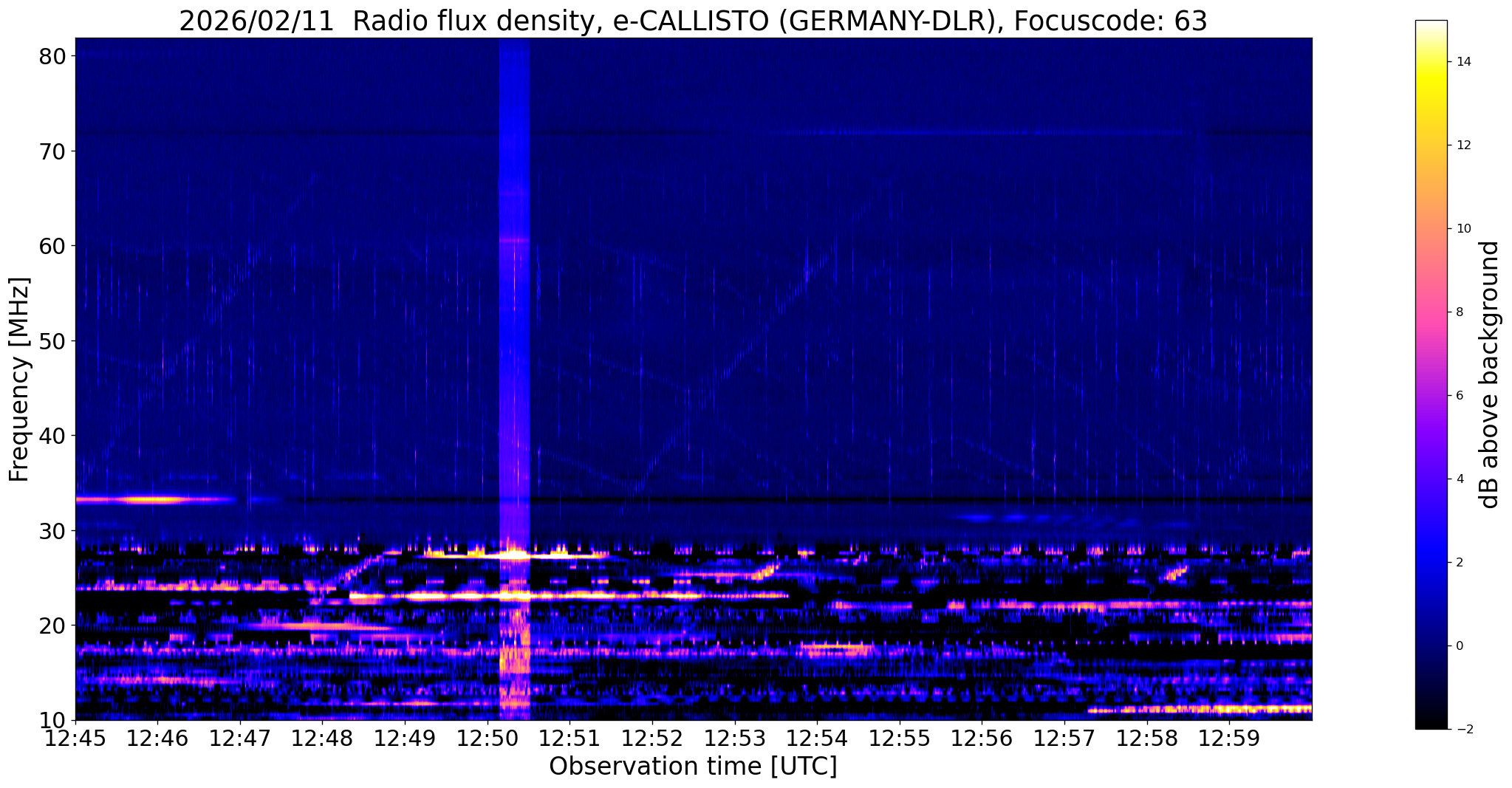Viewport: 1512px width, 788px height.
Task: Select the 12:50 time tick label
Action: point(488,739)
